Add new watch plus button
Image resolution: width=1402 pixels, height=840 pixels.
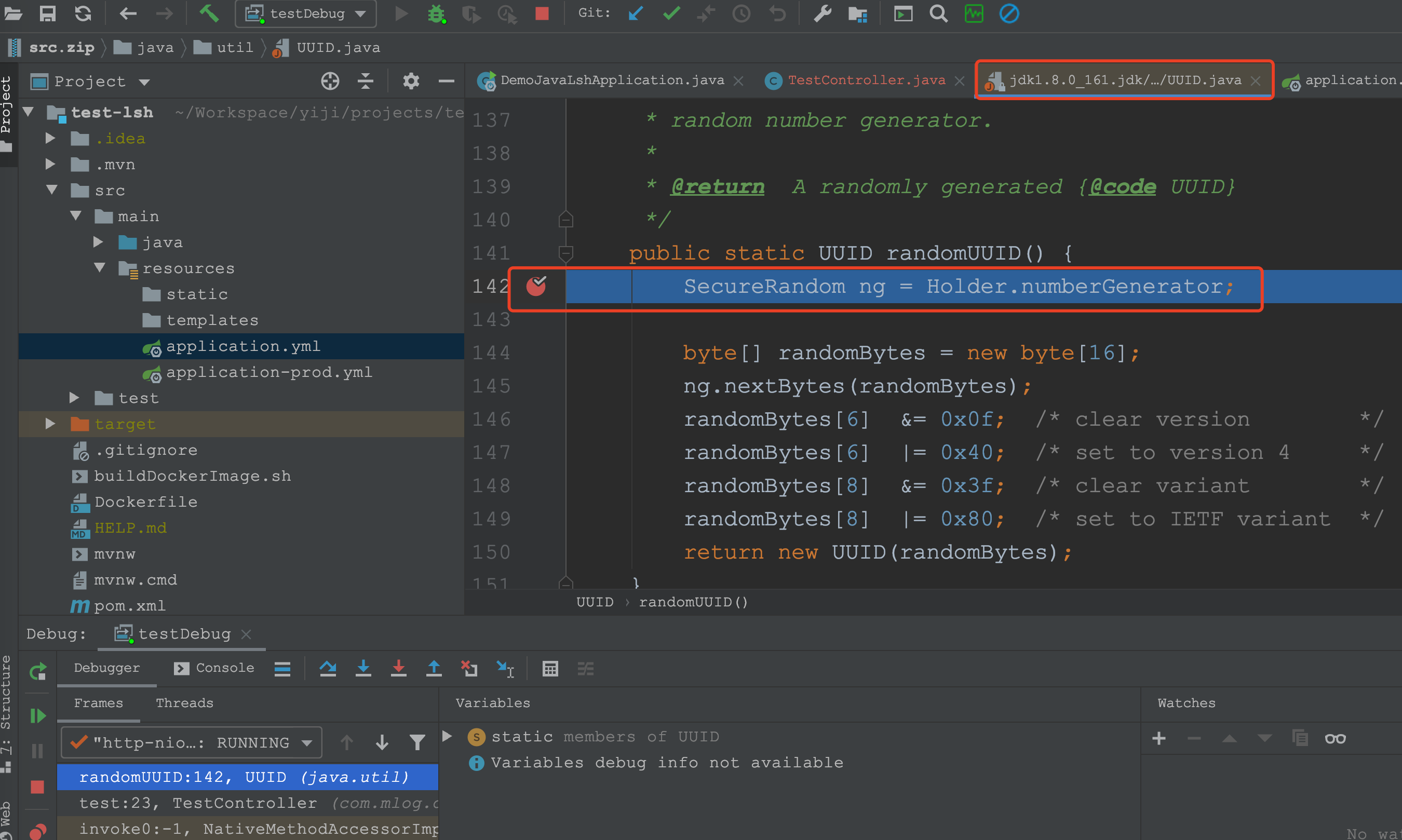pyautogui.click(x=1158, y=738)
